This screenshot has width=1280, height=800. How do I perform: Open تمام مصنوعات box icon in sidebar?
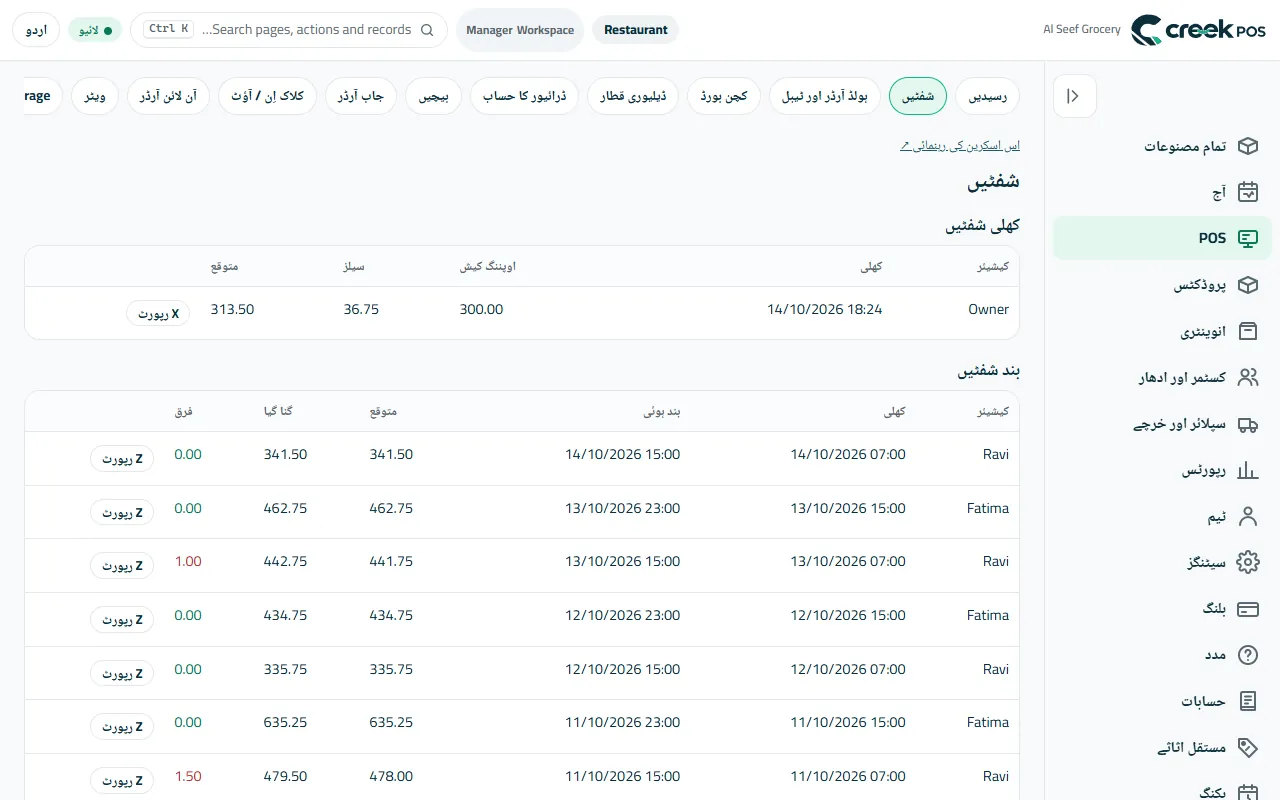[1247, 146]
